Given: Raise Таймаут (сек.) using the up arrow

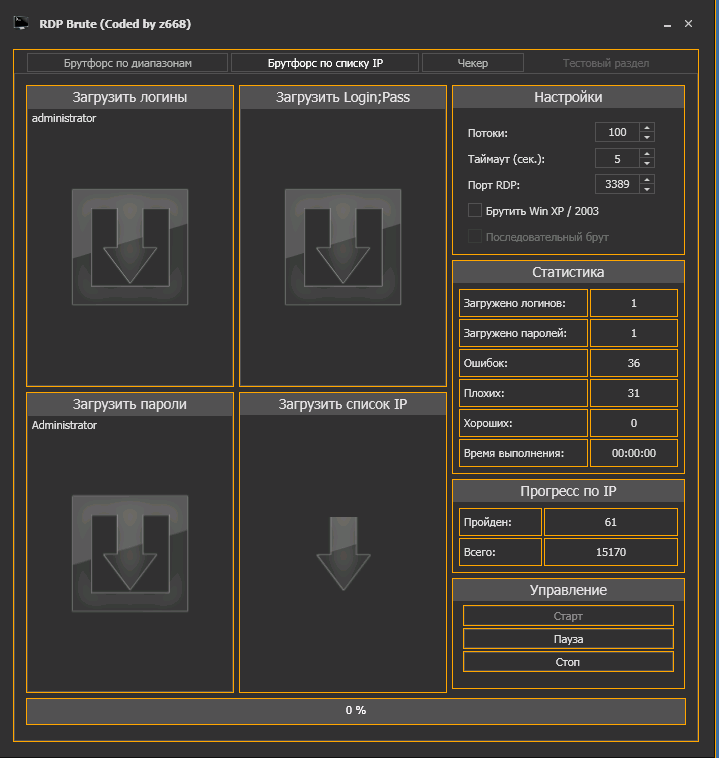Looking at the screenshot, I should coord(647,154).
